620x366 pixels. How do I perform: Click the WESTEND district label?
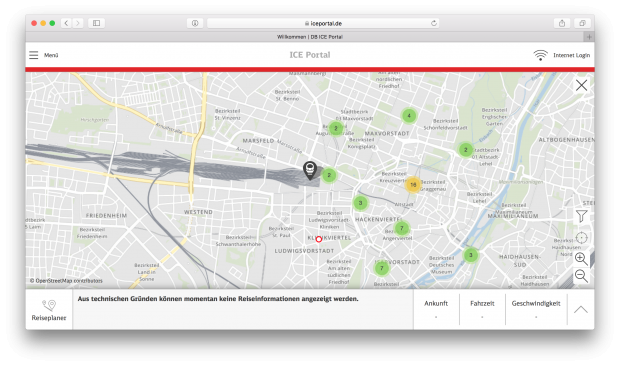click(x=198, y=212)
